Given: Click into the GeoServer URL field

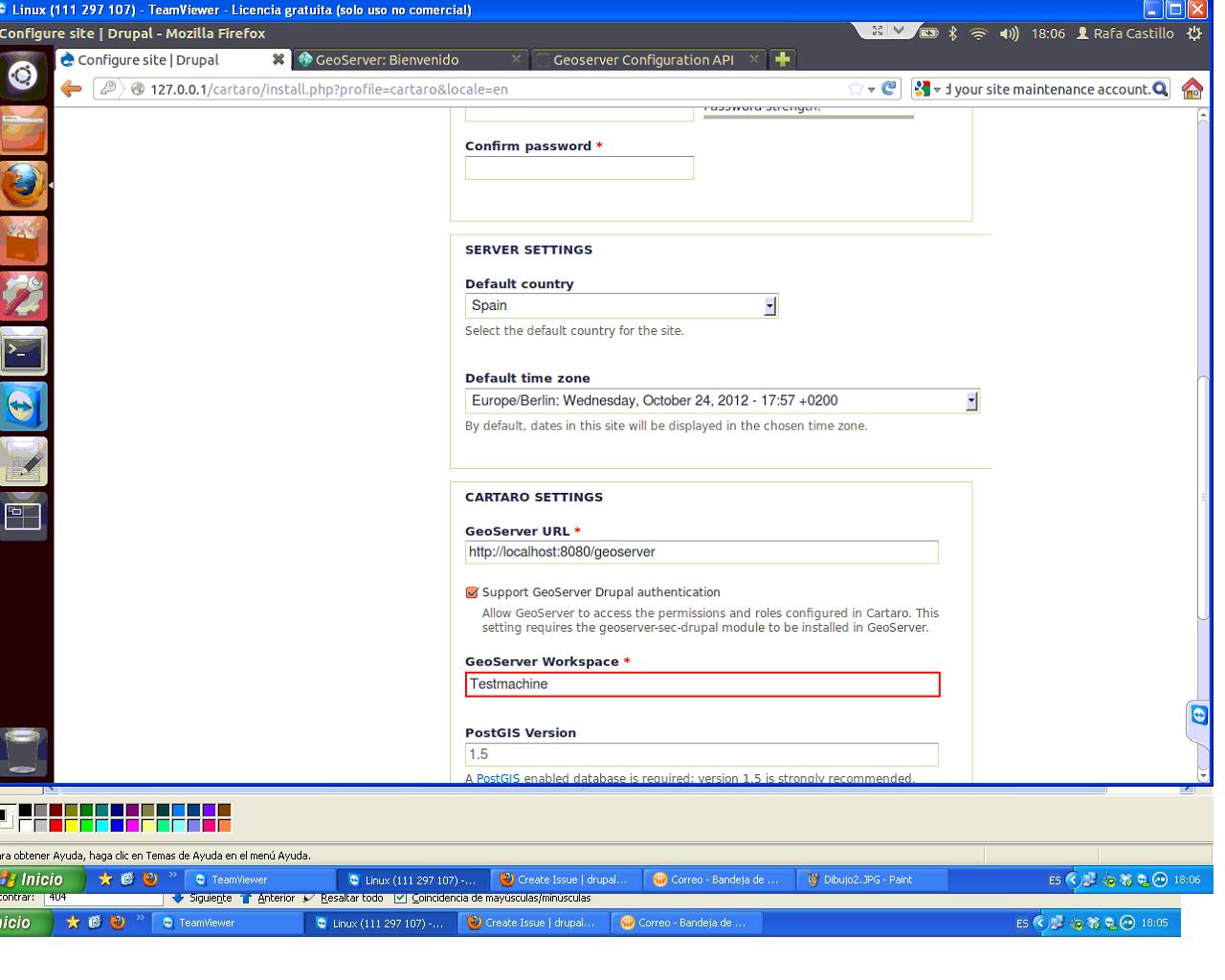Looking at the screenshot, I should (x=702, y=552).
